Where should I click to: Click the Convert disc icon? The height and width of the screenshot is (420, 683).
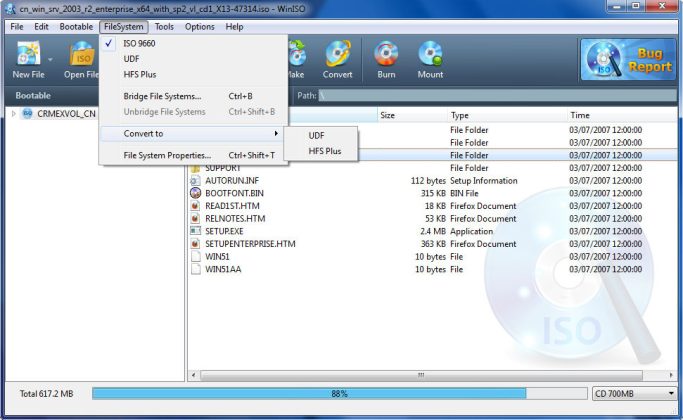click(338, 54)
